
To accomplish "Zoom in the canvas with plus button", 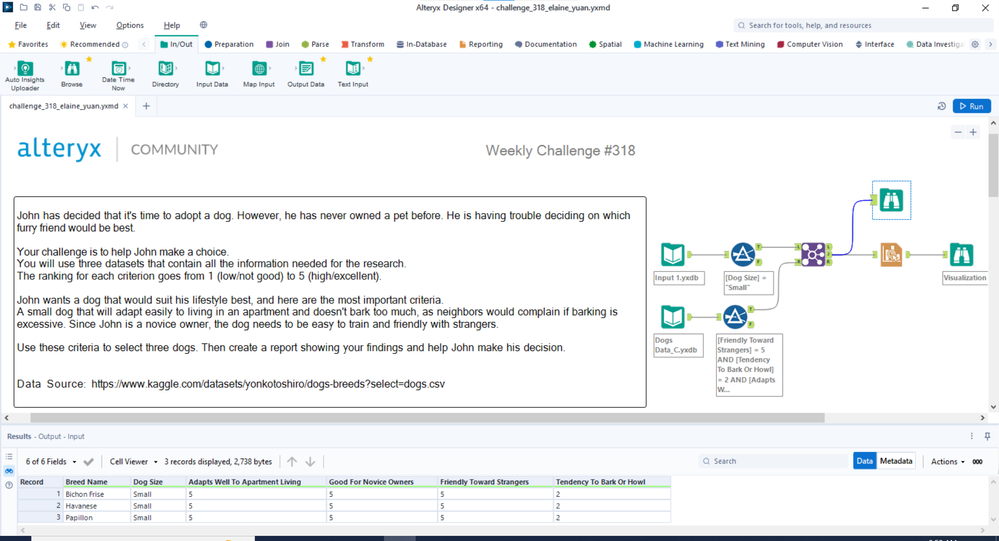I will click(x=973, y=132).
